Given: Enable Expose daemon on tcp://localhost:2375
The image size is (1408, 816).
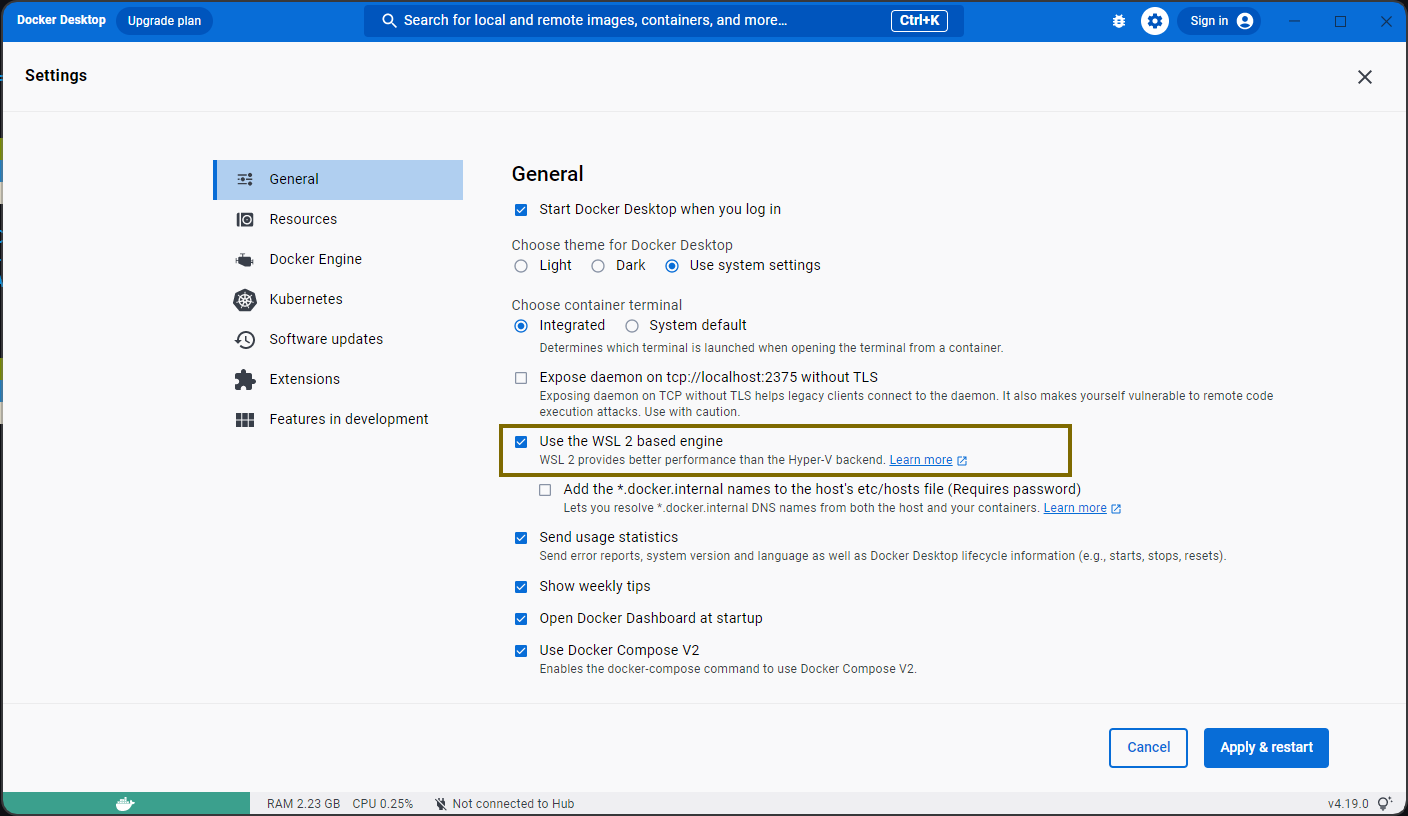Looking at the screenshot, I should click(x=521, y=378).
